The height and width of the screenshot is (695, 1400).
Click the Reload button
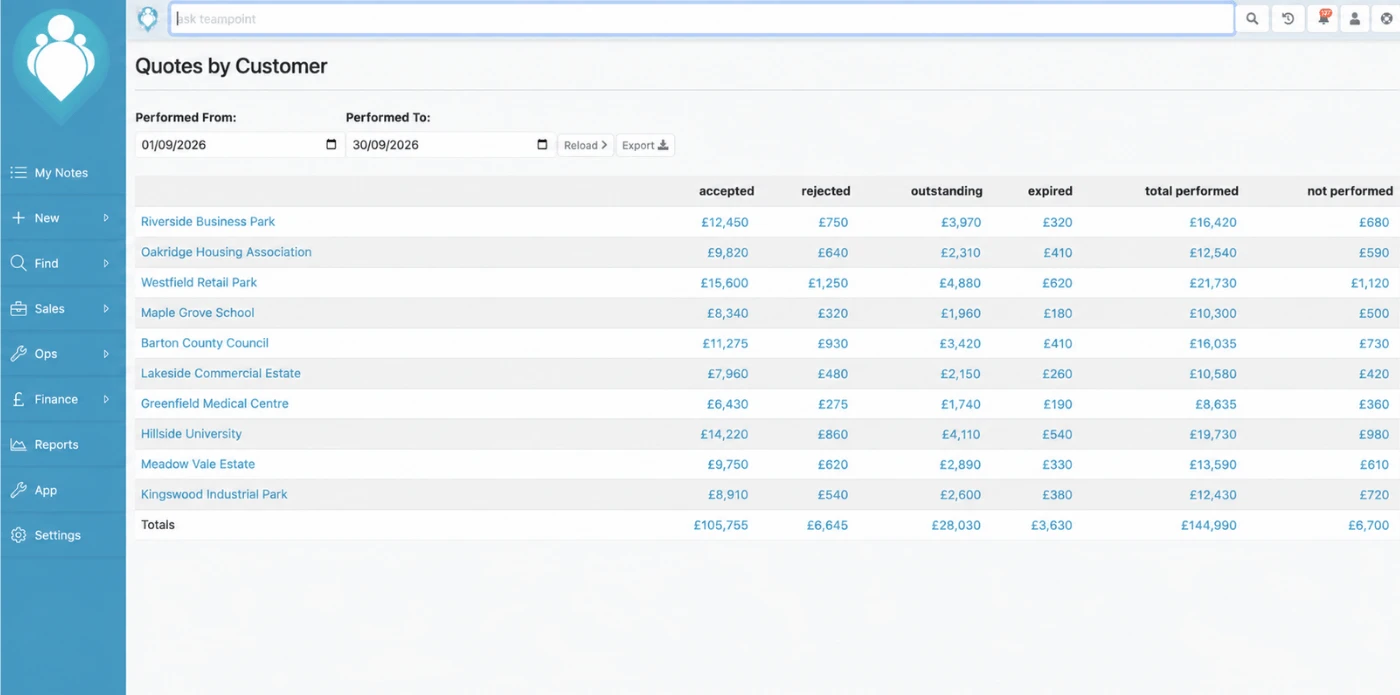[585, 145]
